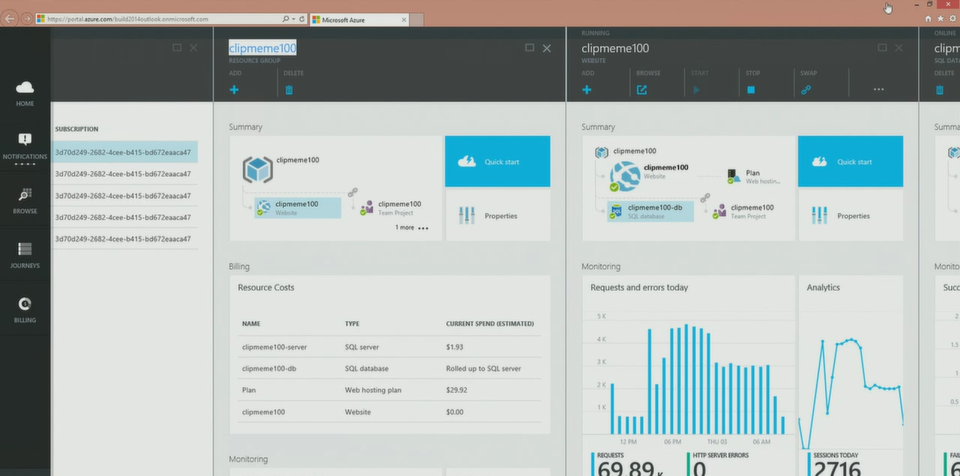Expand more commands ellipsis on website blade
Viewport: 960px width, 476px height.
click(878, 90)
